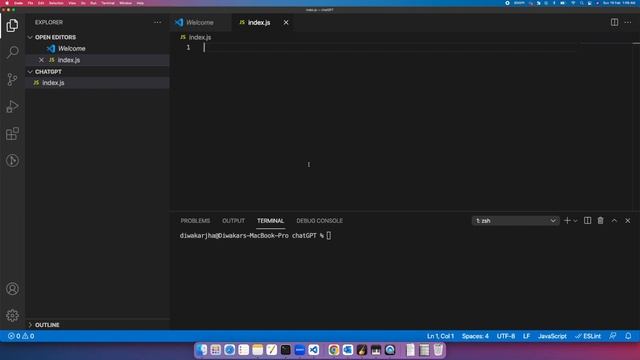Image resolution: width=640 pixels, height=360 pixels.
Task: Open the Output panel tab
Action: click(233, 221)
